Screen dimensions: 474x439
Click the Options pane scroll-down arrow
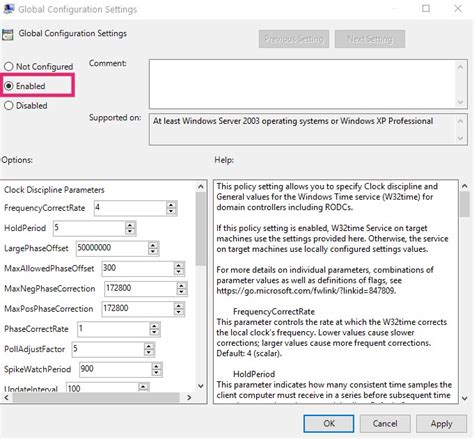pyautogui.click(x=201, y=386)
